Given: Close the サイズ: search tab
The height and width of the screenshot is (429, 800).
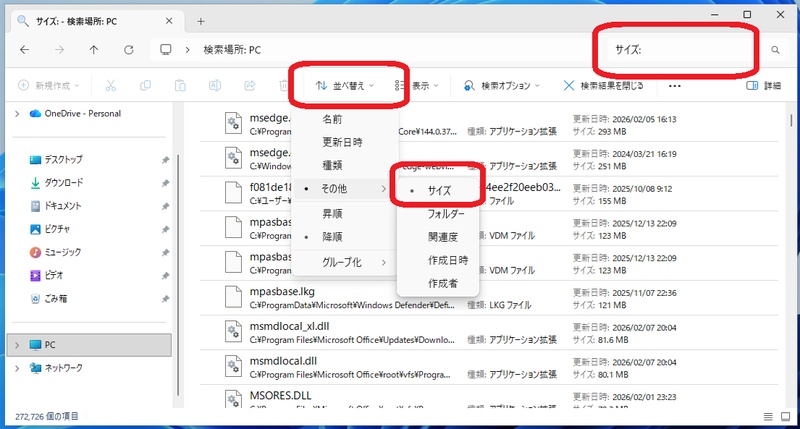Looking at the screenshot, I should [169, 21].
